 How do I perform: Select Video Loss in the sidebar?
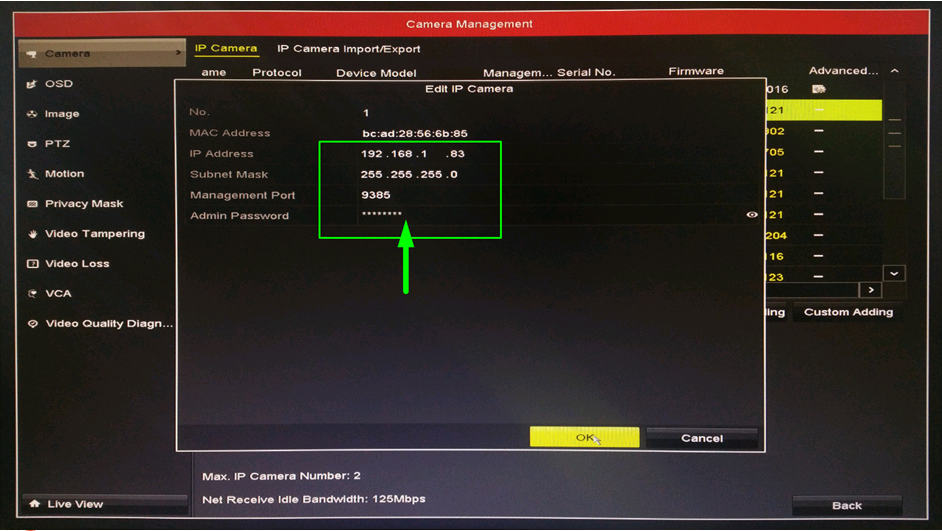point(77,264)
